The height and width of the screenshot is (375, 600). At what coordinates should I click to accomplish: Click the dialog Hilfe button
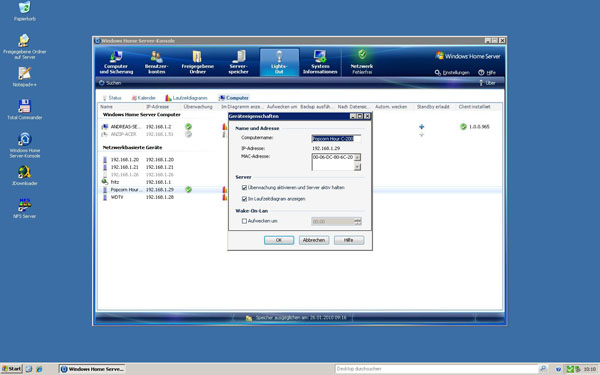(349, 240)
